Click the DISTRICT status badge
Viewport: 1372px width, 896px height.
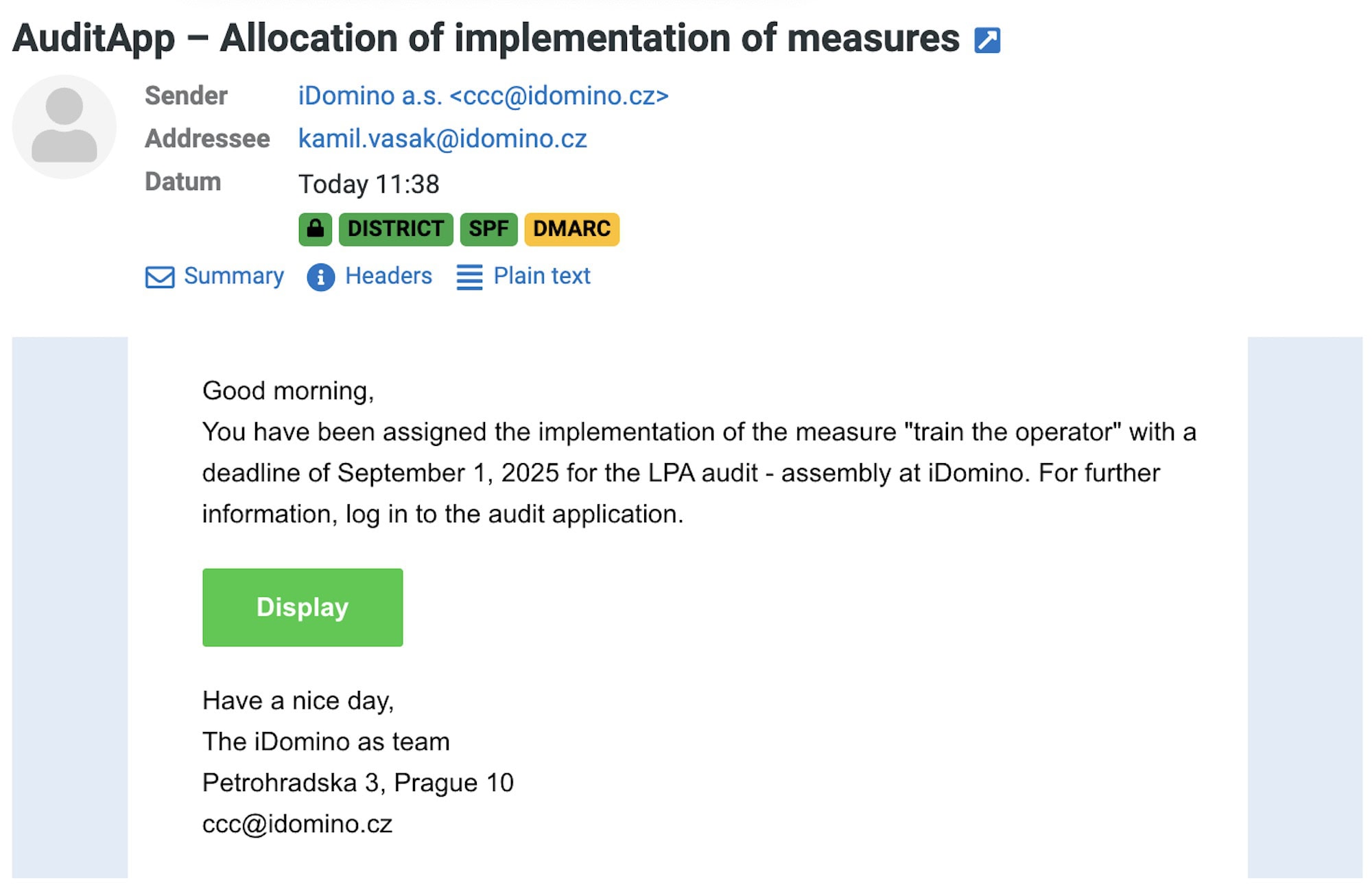pos(395,229)
